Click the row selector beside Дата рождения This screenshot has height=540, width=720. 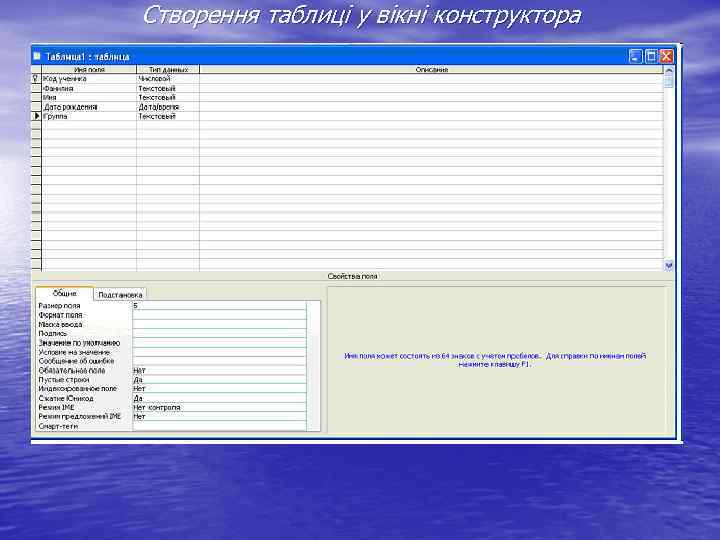36,107
